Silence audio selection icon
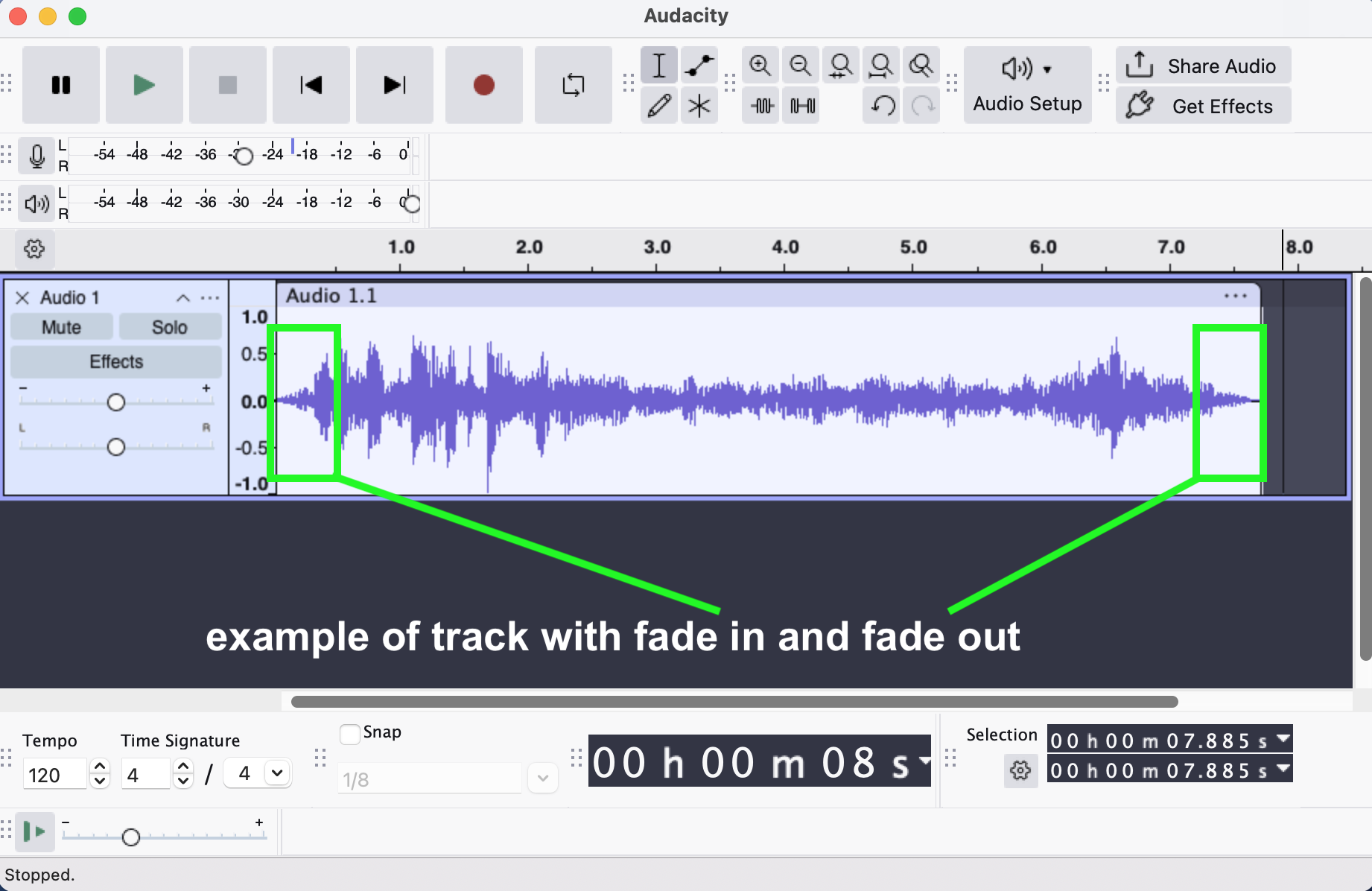Viewport: 1372px width, 891px height. pyautogui.click(x=802, y=106)
